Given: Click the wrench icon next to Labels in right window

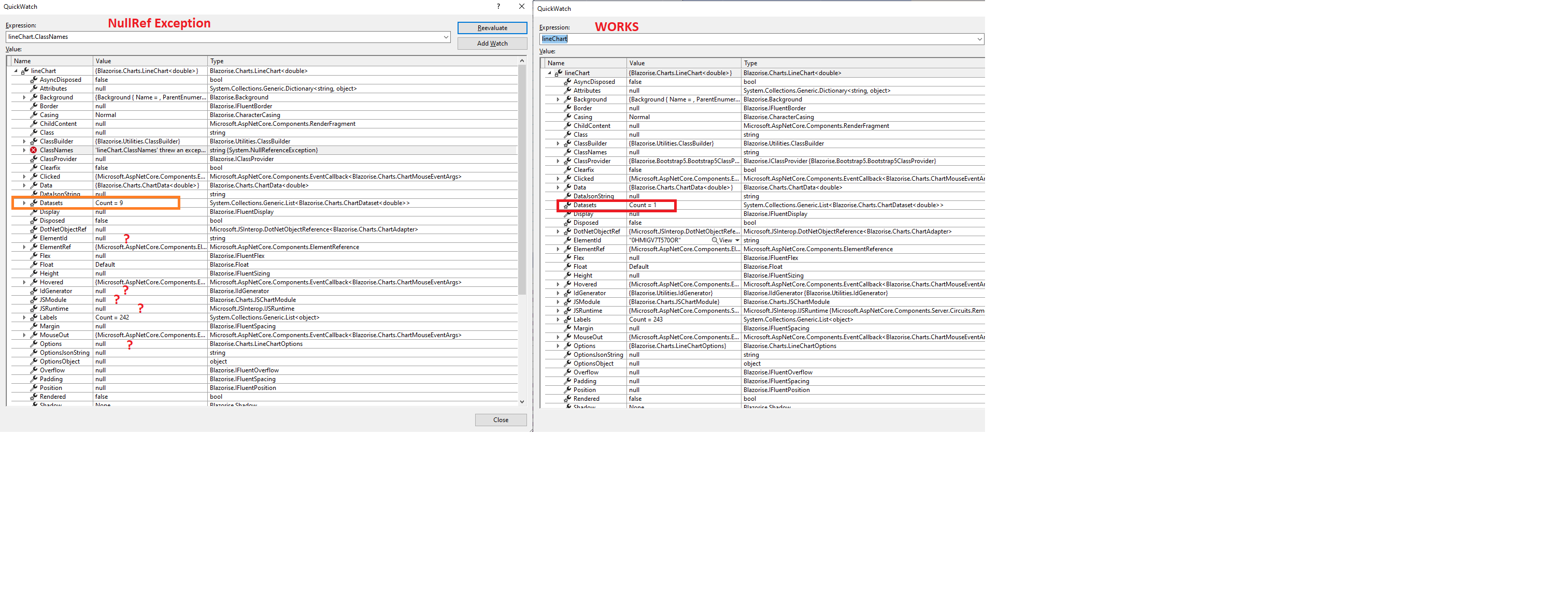Looking at the screenshot, I should (567, 320).
